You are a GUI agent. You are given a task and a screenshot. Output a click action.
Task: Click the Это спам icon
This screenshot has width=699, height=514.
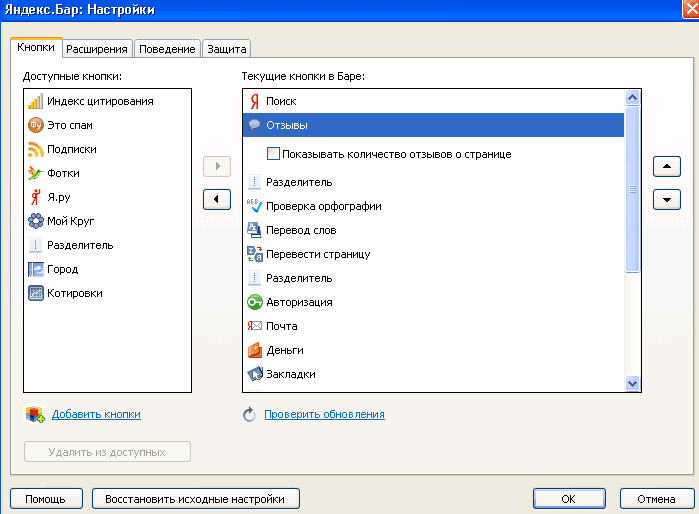(x=36, y=125)
